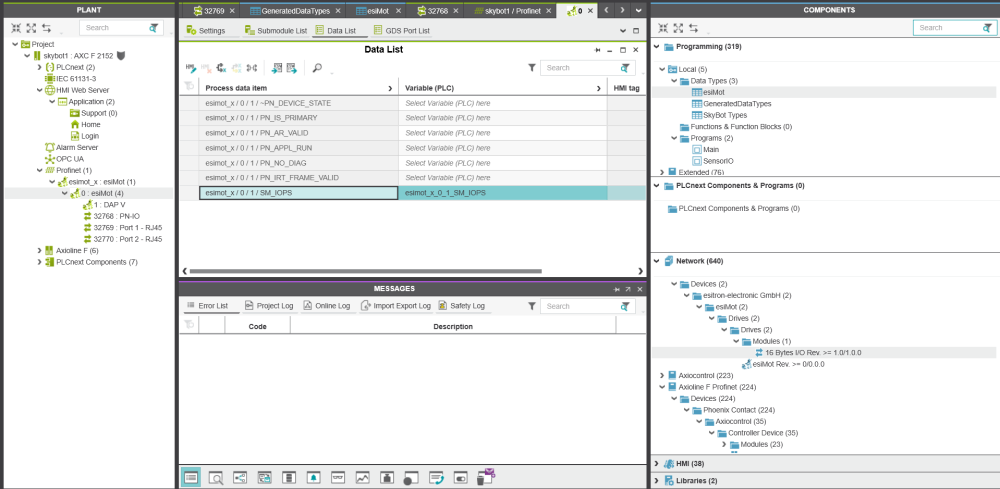Collapse the Programming (319) section
The image size is (1000, 489).
click(657, 47)
